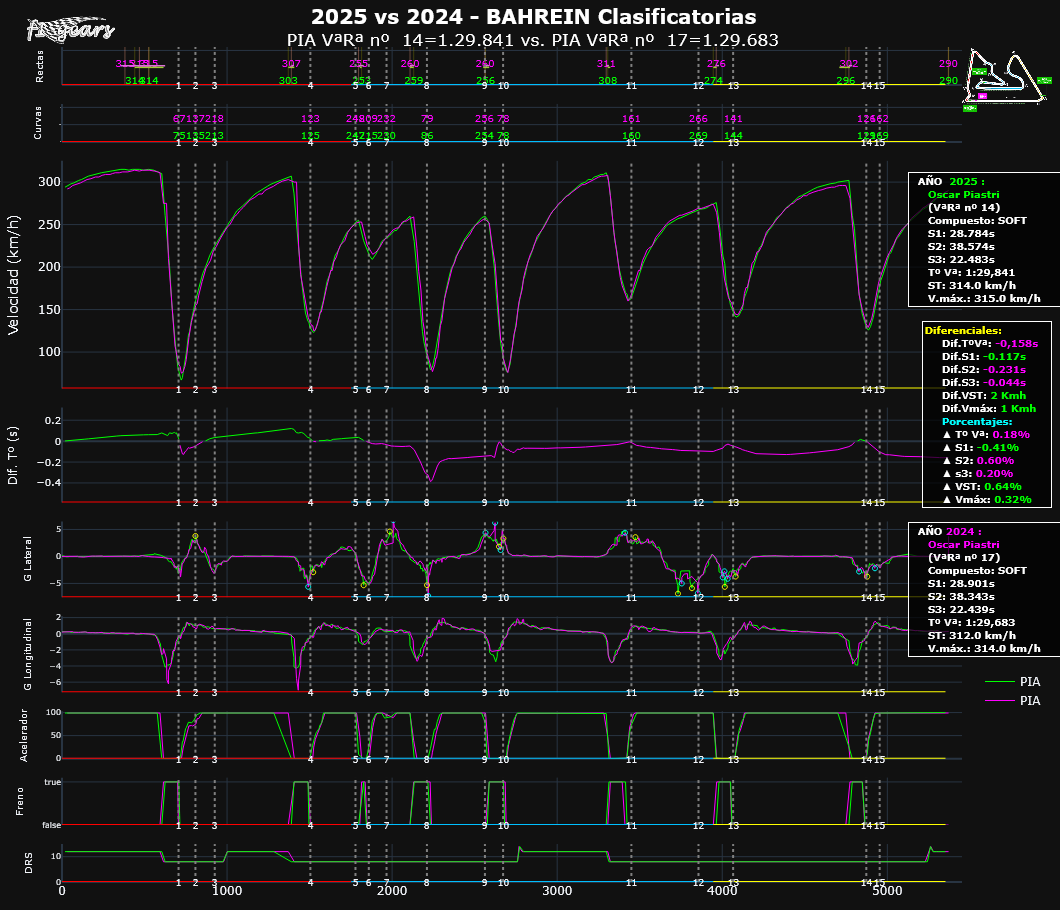Click the green 'Oscar Piastri' name for 2025
1060x910 pixels.
(x=963, y=195)
